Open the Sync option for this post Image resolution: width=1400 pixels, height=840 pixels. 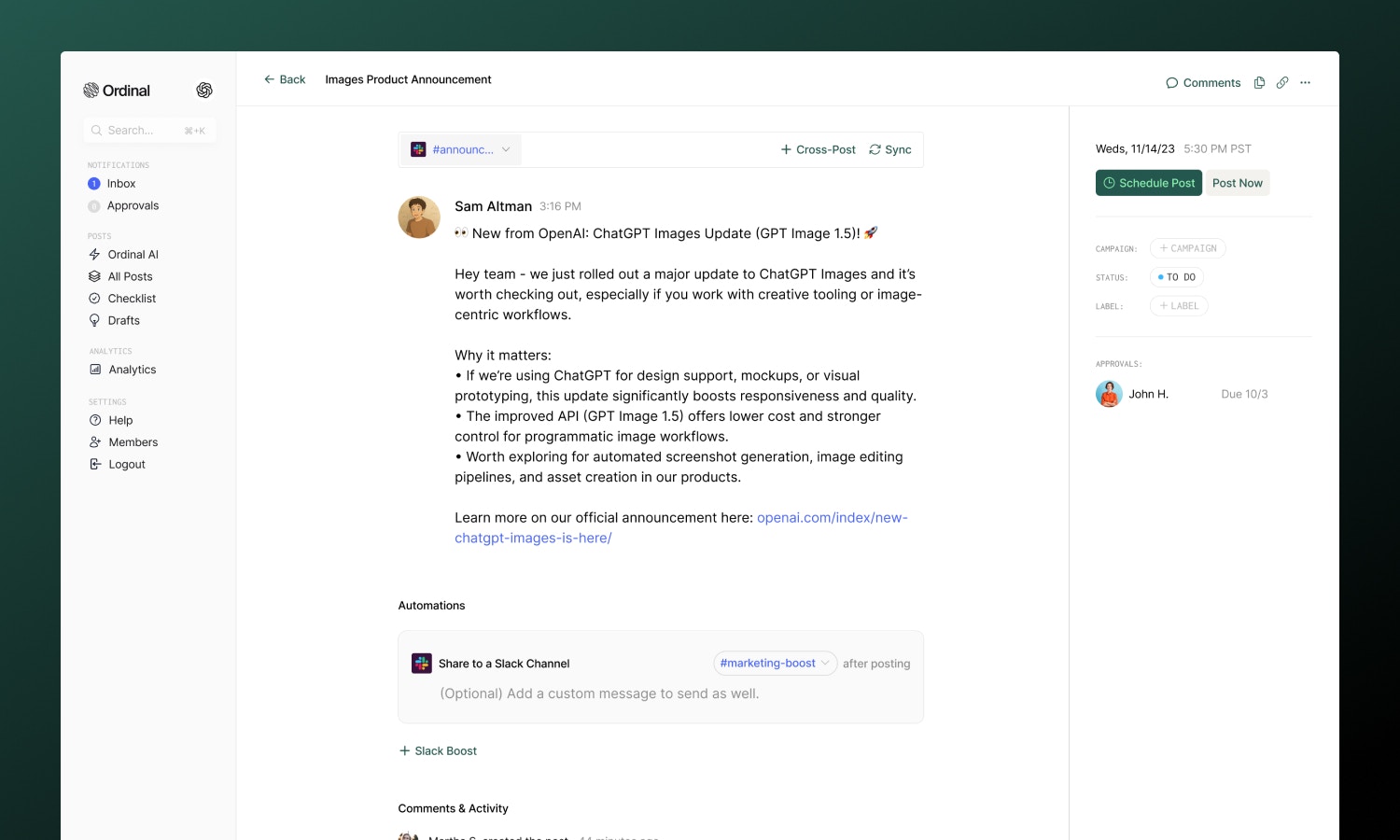pos(889,149)
